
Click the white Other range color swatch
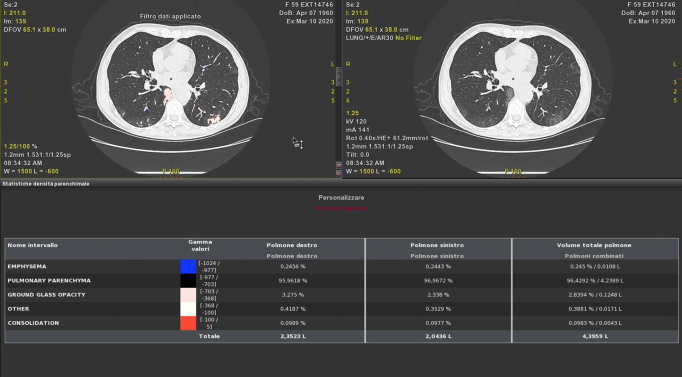click(188, 309)
